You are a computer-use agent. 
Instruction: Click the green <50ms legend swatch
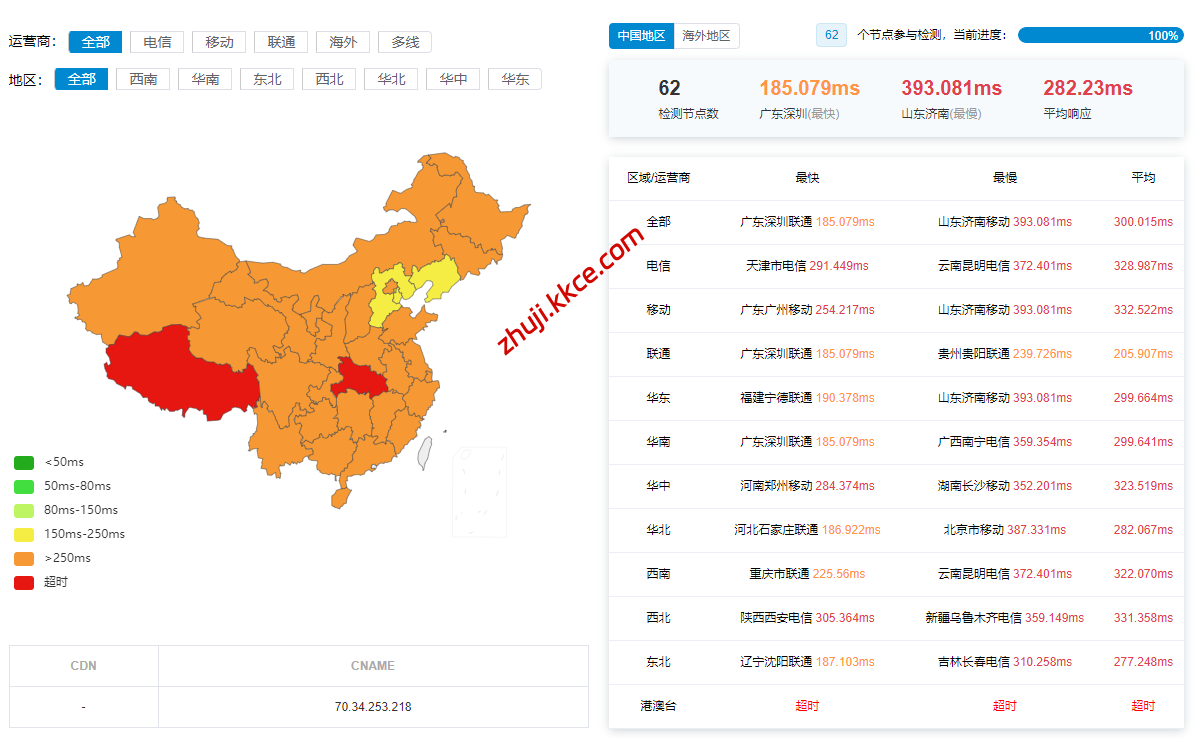[x=24, y=462]
